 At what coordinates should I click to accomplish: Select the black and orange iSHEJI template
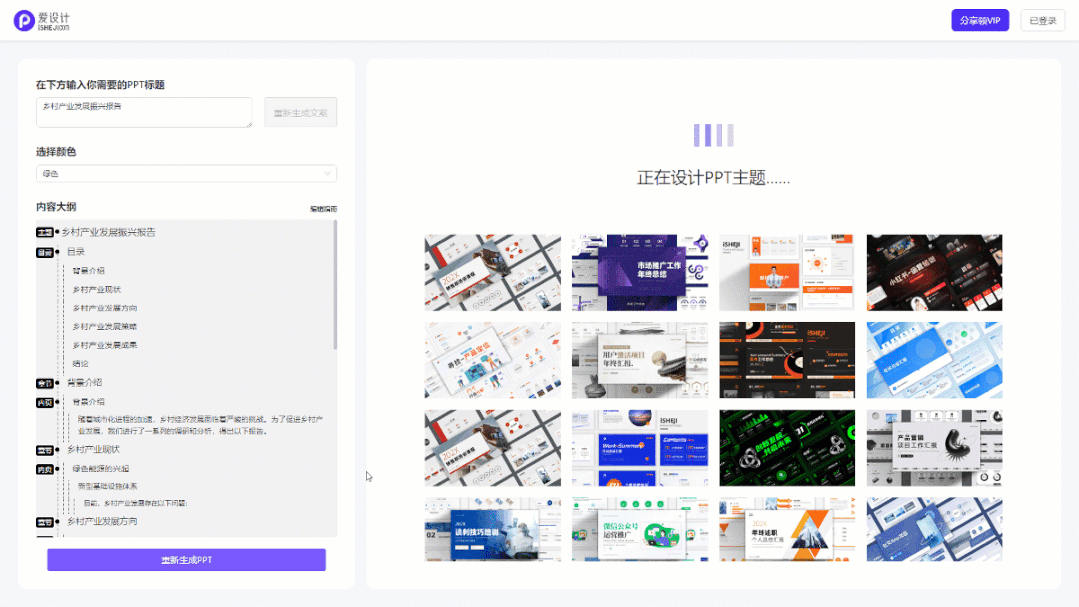(x=787, y=360)
